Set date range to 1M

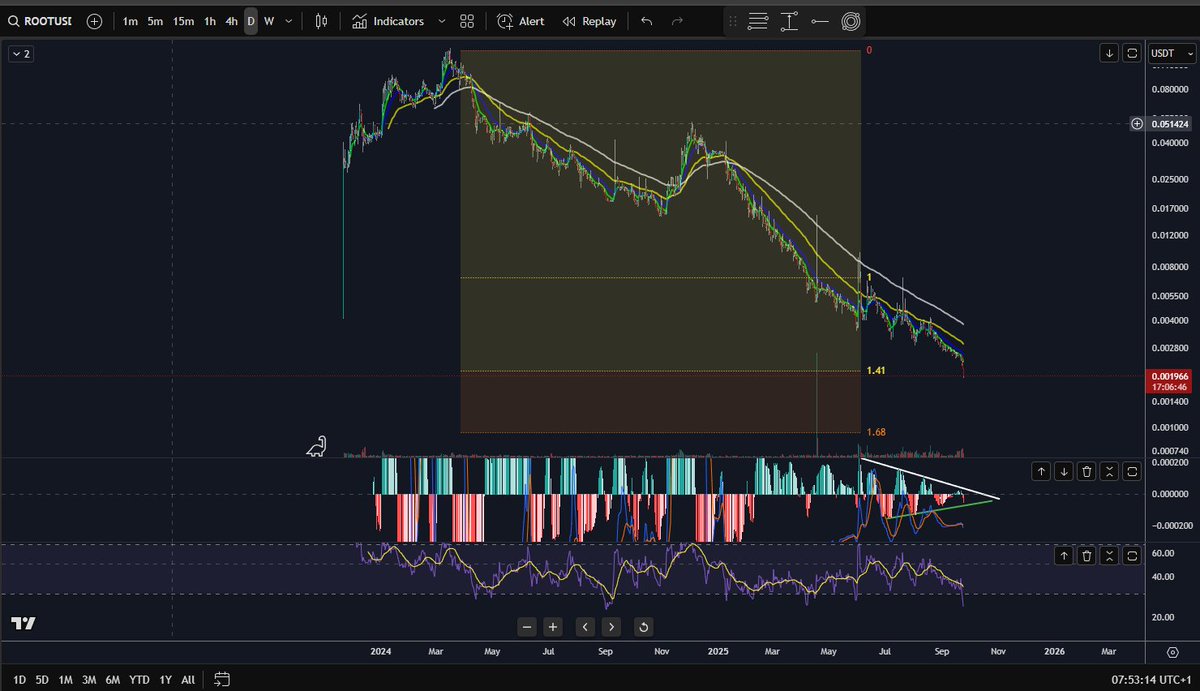click(x=66, y=680)
